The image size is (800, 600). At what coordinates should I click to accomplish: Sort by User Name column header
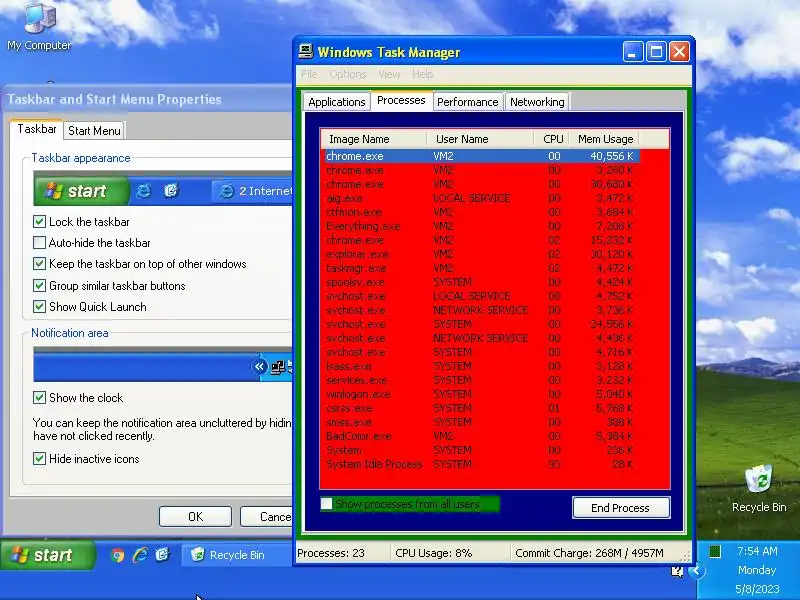480,139
